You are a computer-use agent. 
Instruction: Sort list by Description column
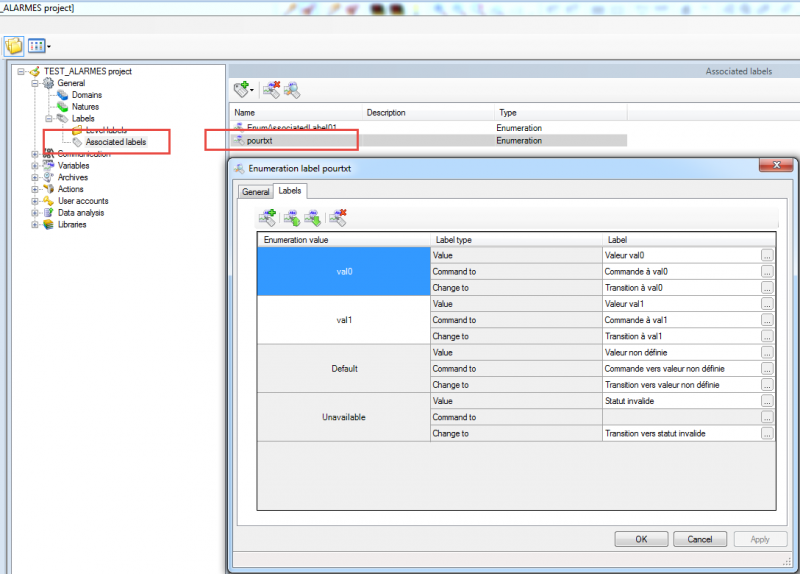coord(428,112)
